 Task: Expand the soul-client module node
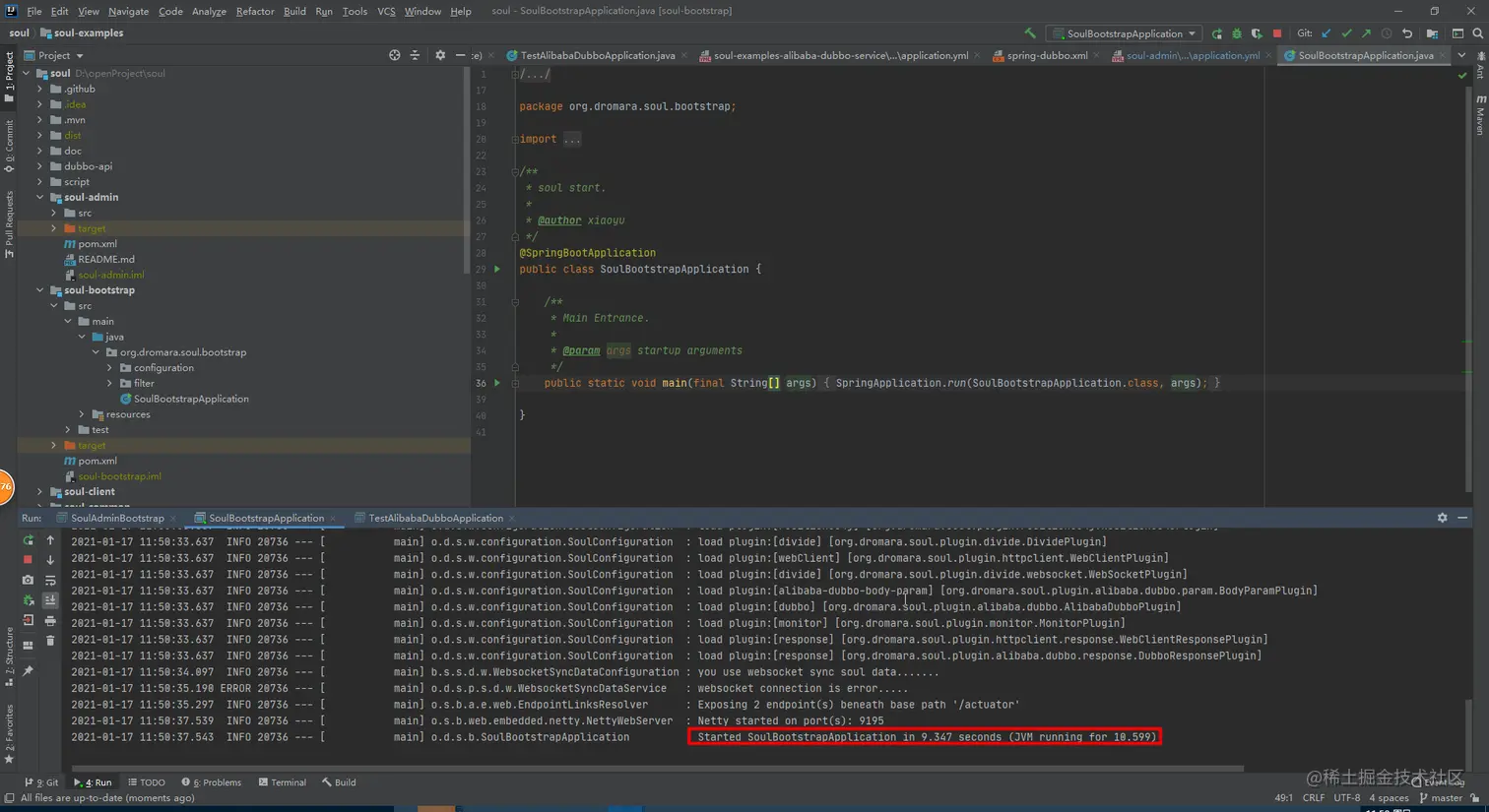tap(40, 492)
